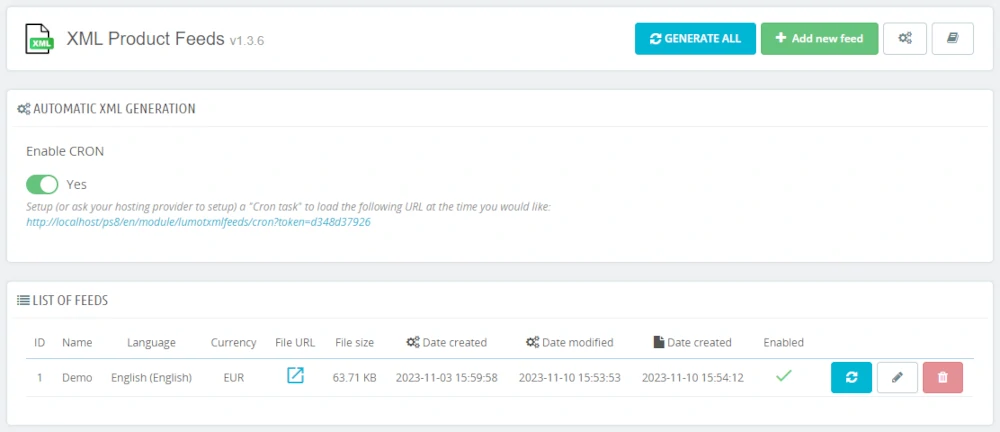Image resolution: width=1000 pixels, height=432 pixels.
Task: Click the ID column header
Action: coord(40,343)
